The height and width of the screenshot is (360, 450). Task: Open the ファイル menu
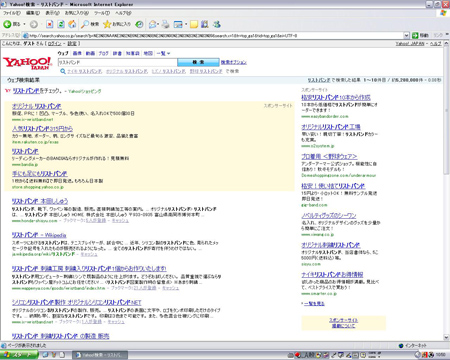(x=12, y=13)
